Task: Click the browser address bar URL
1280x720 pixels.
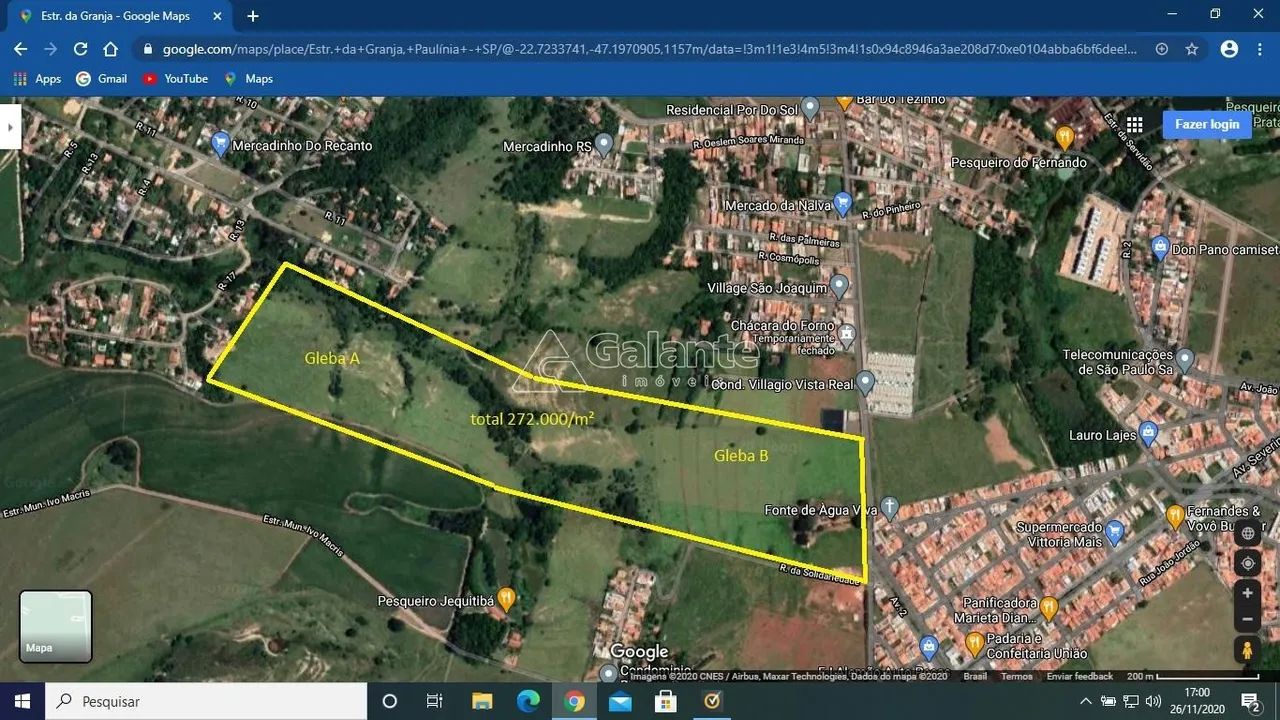Action: coord(640,49)
